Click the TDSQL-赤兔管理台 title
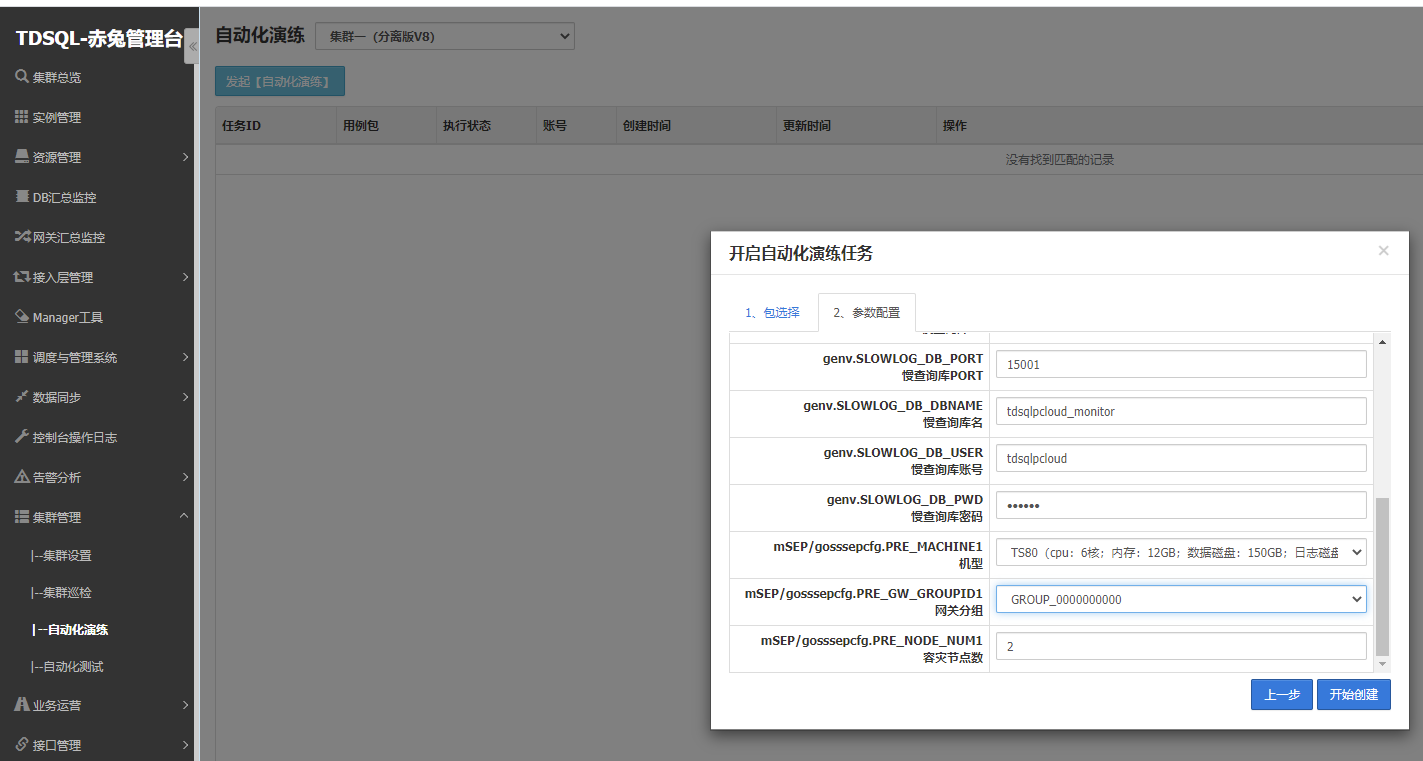The width and height of the screenshot is (1423, 761). [99, 39]
